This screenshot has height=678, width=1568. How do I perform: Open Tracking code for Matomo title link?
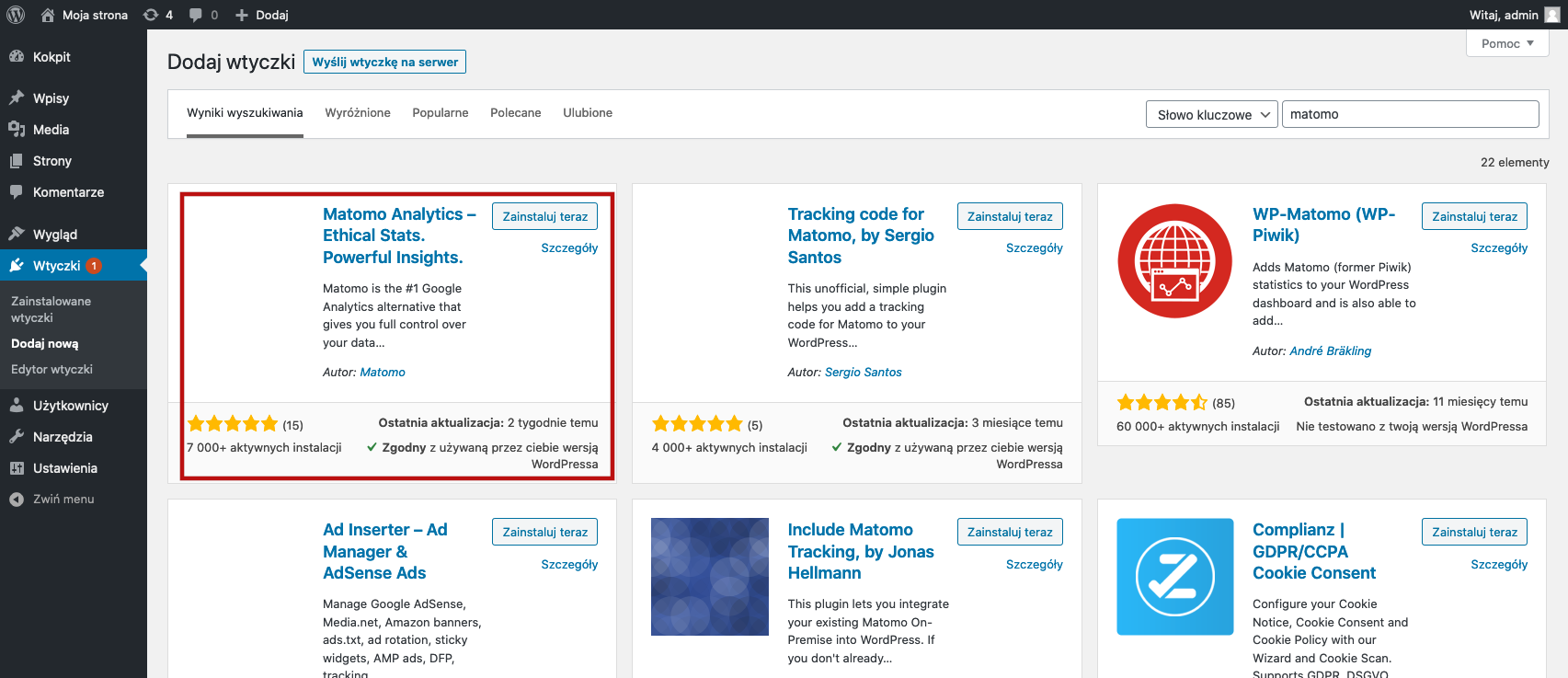(x=861, y=236)
